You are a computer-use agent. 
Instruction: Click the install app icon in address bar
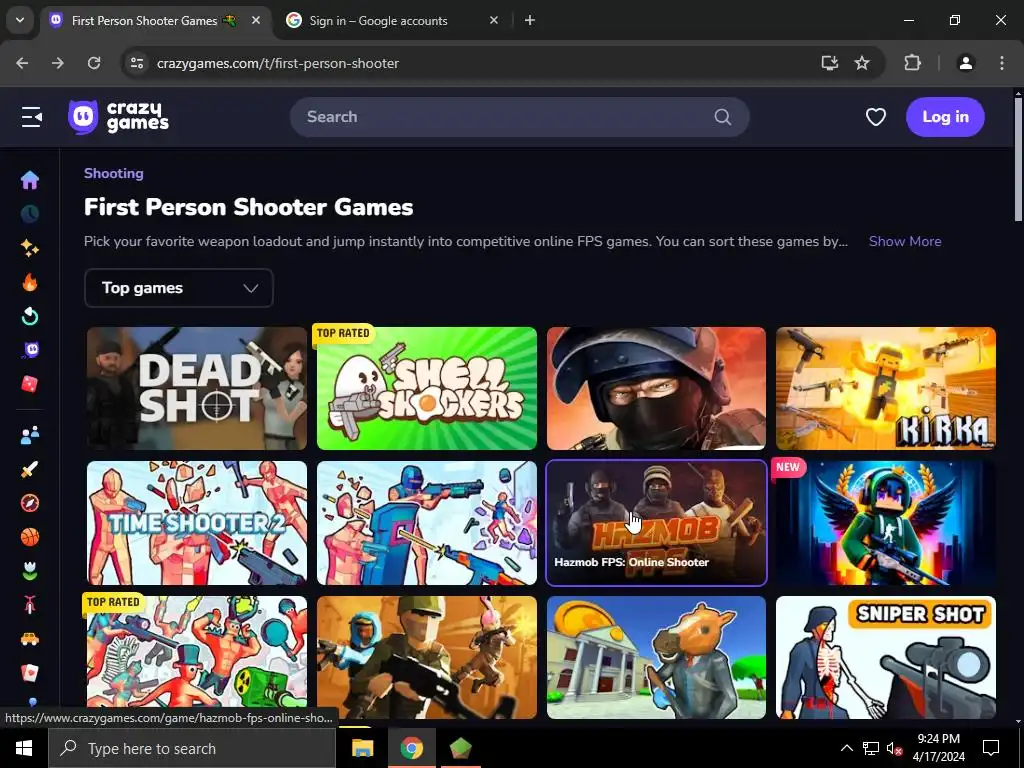(829, 63)
